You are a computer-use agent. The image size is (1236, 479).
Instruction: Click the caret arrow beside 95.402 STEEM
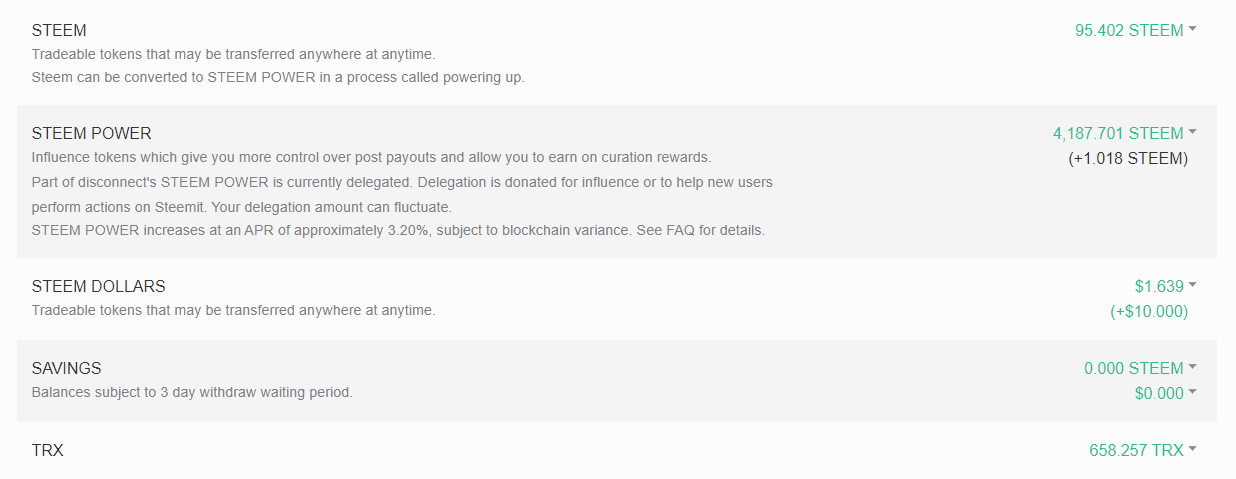click(x=1193, y=30)
